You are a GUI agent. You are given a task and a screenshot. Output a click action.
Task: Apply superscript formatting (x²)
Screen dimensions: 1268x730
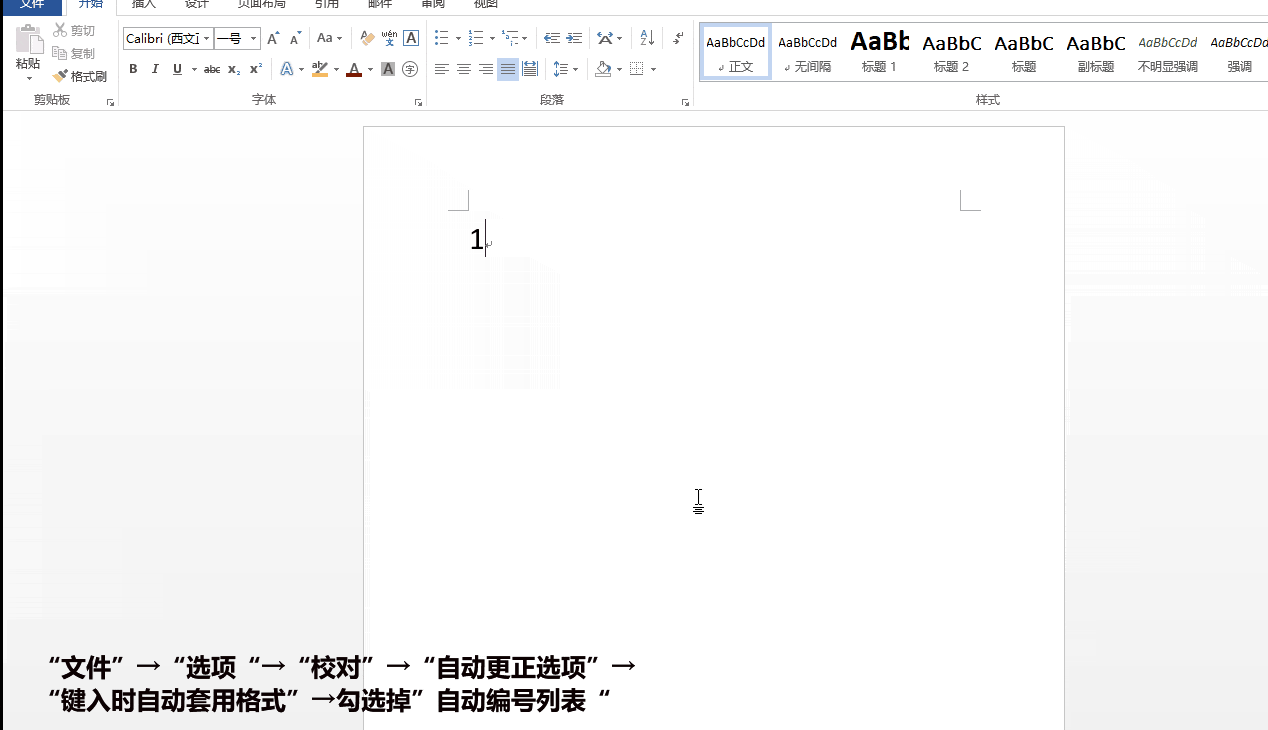click(256, 69)
